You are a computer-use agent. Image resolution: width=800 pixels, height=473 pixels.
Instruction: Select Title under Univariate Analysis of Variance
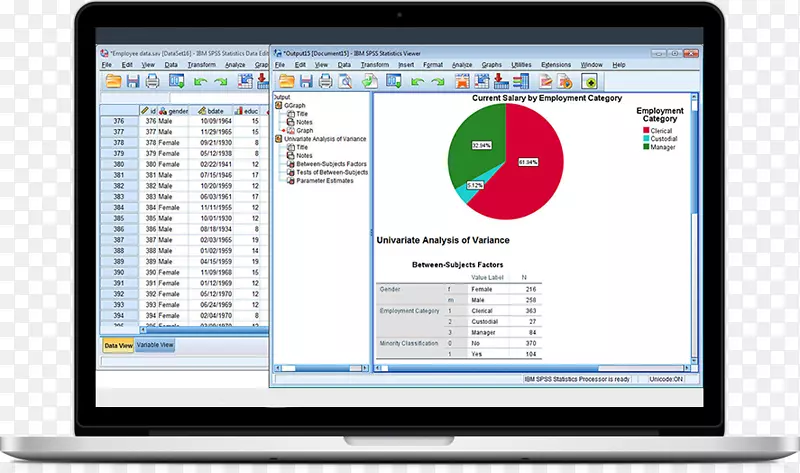[x=302, y=147]
